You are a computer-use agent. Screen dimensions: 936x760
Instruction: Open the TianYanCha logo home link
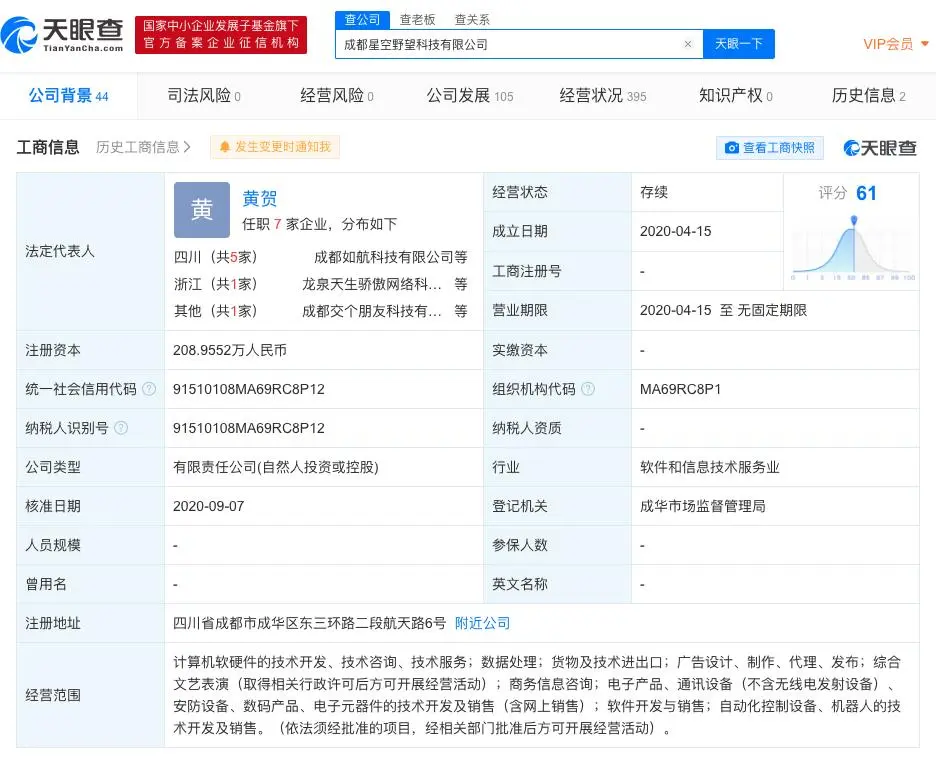coord(62,35)
